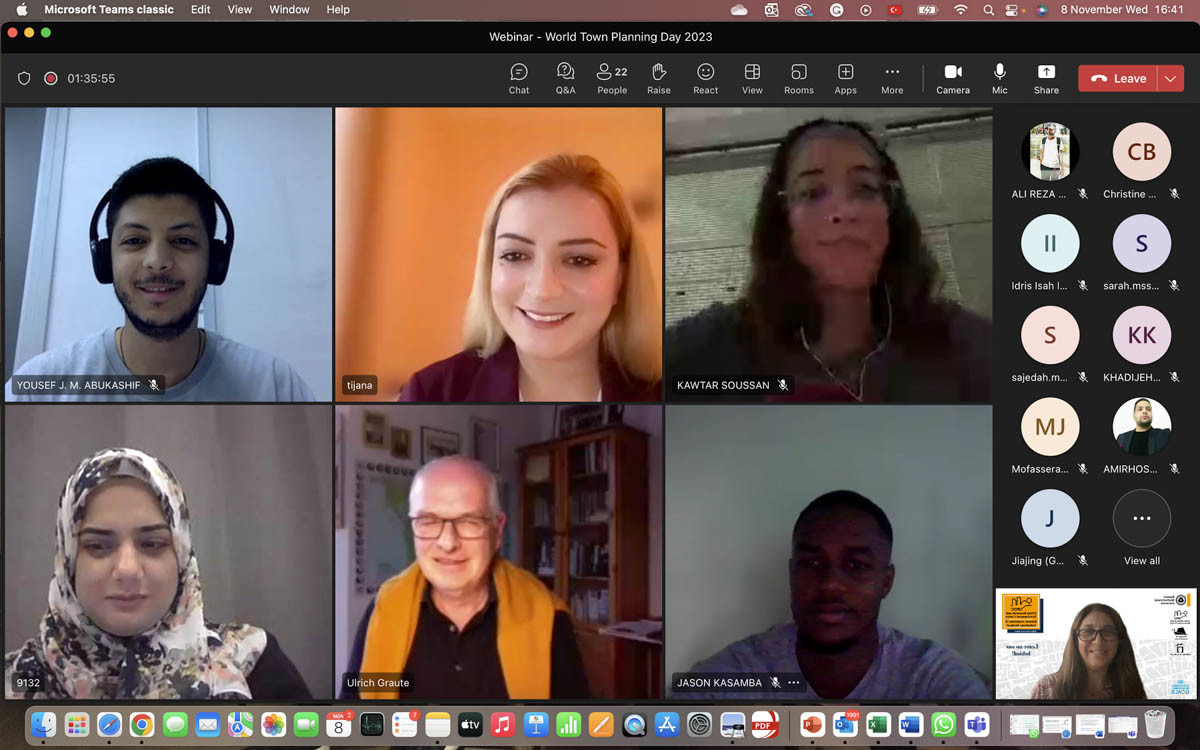
Task: Show the People participant list
Action: click(612, 78)
